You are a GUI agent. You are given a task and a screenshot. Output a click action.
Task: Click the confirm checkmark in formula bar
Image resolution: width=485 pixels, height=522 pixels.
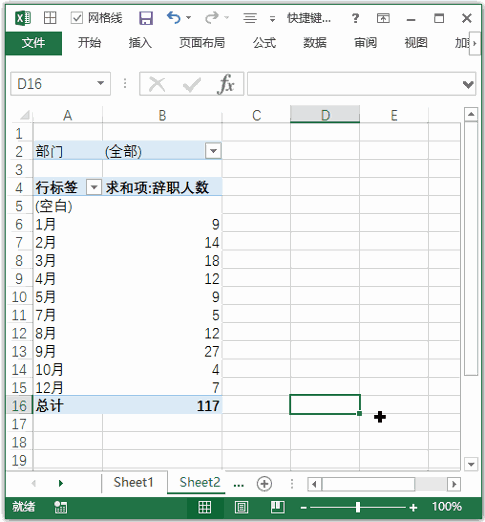click(x=192, y=85)
